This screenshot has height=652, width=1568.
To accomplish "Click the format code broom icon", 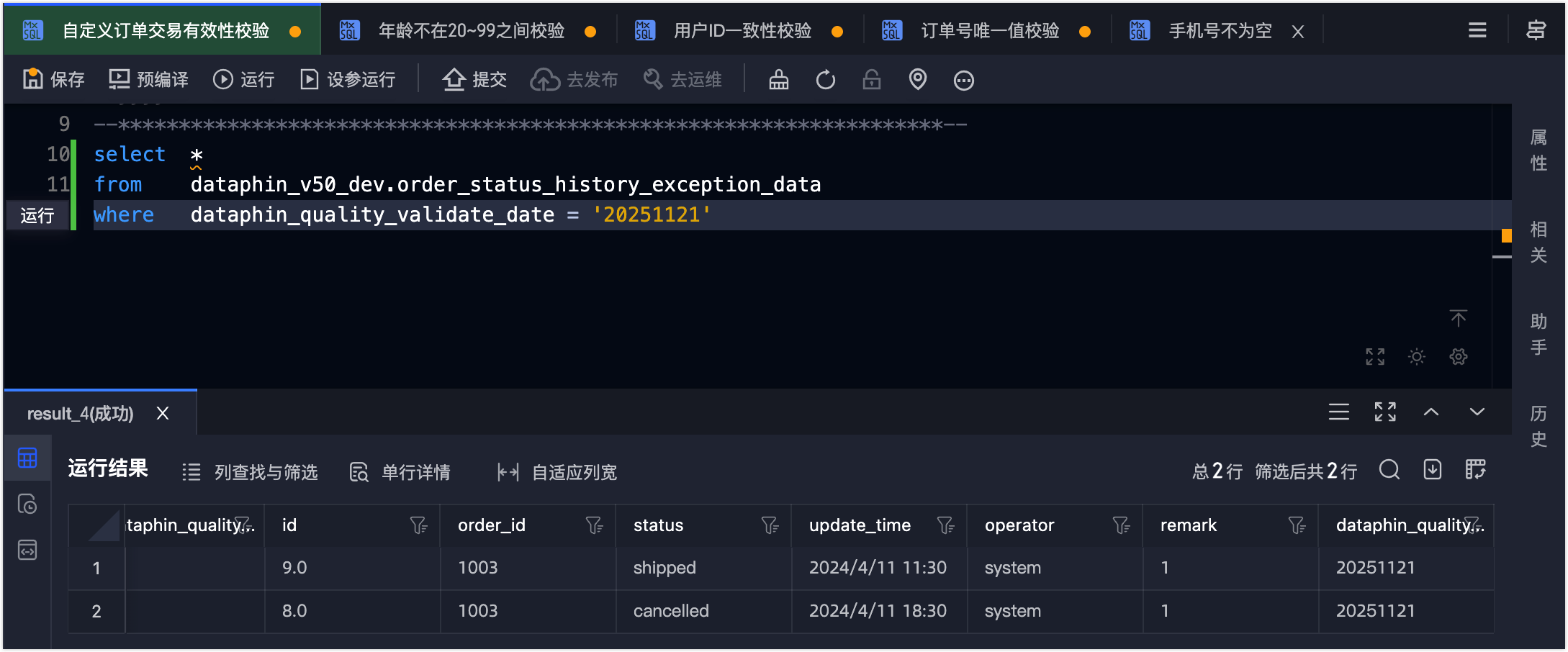I will click(779, 79).
